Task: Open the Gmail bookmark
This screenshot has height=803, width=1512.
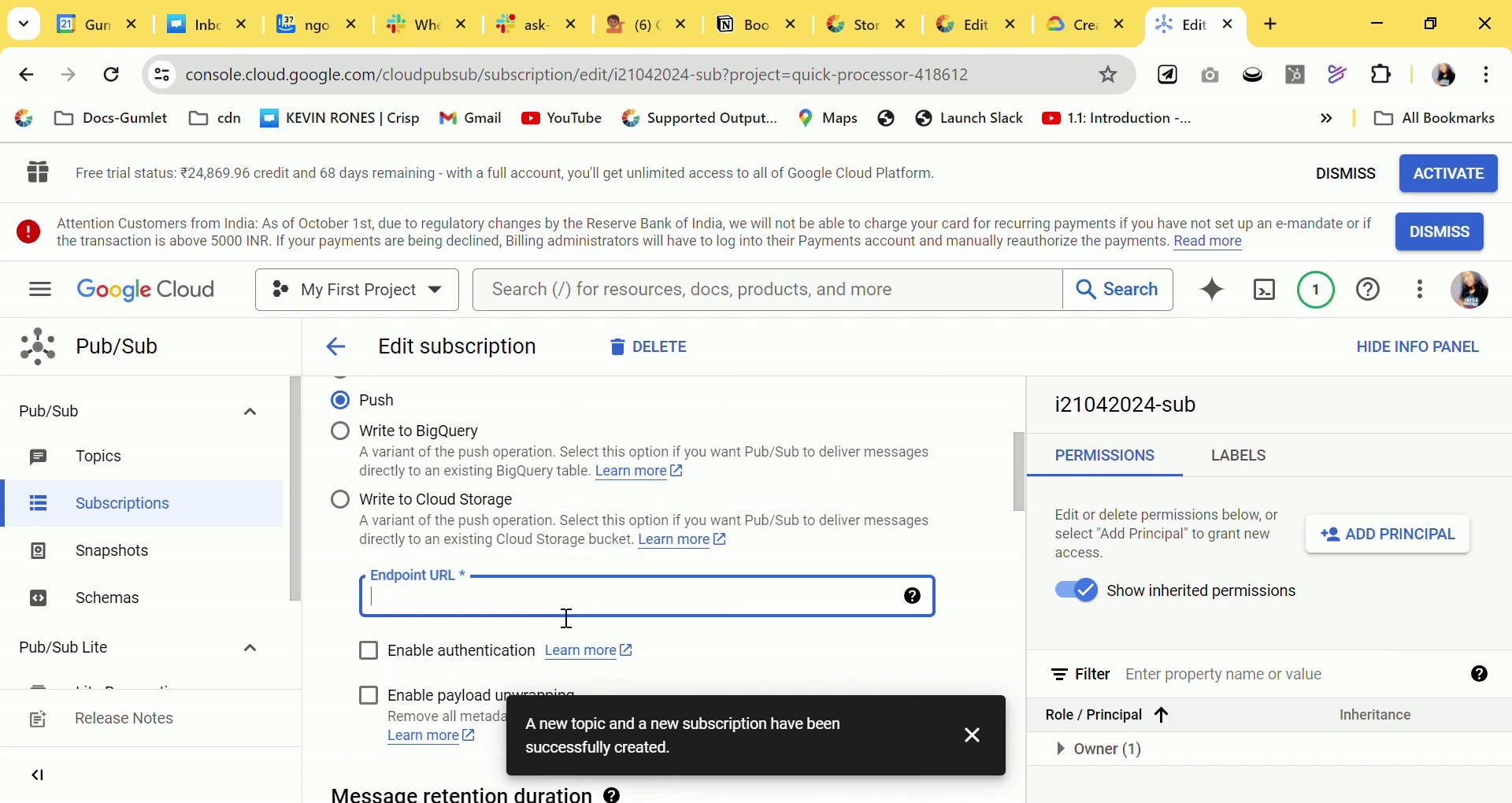Action: pyautogui.click(x=470, y=118)
